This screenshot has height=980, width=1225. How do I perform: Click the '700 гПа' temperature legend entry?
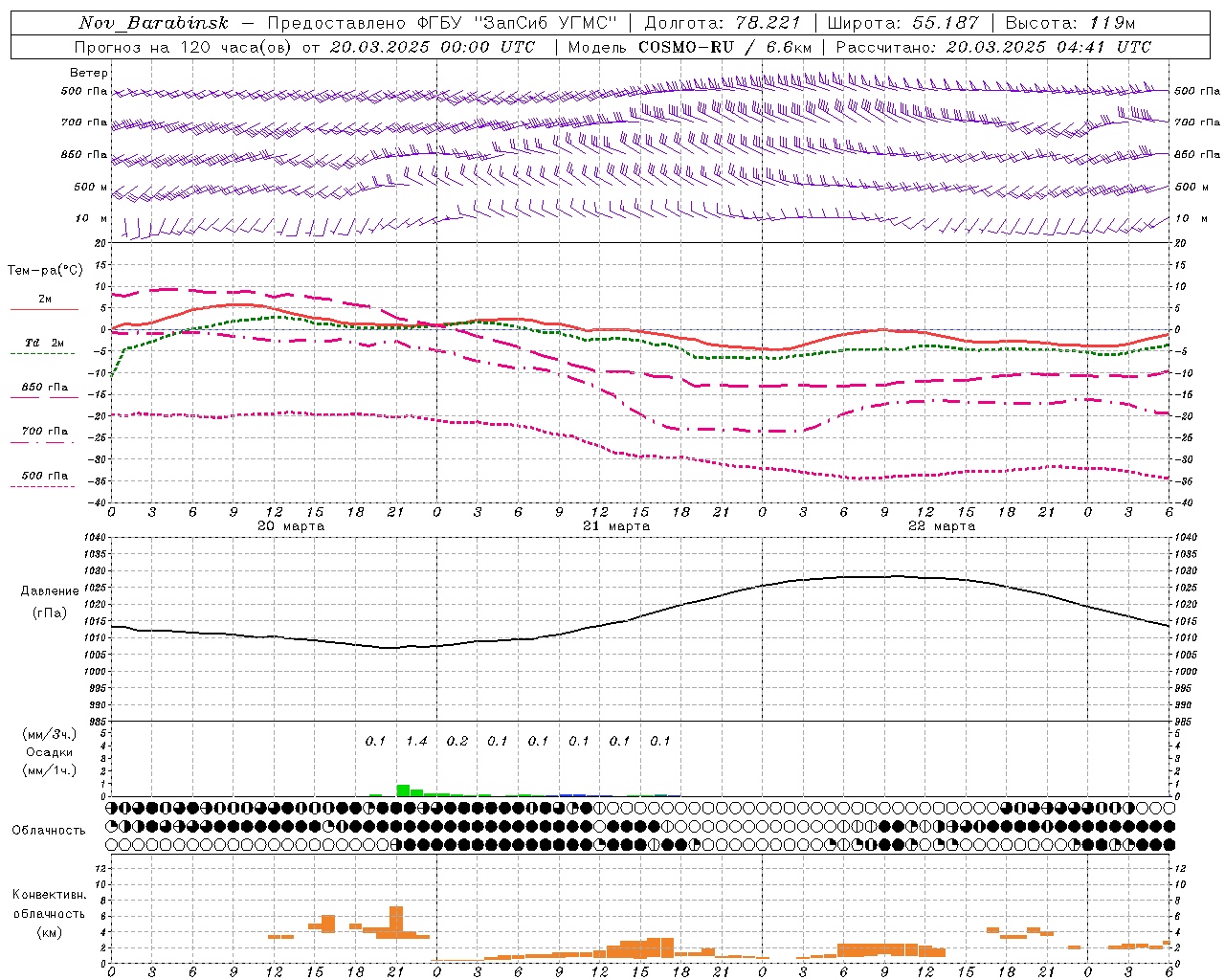click(45, 432)
